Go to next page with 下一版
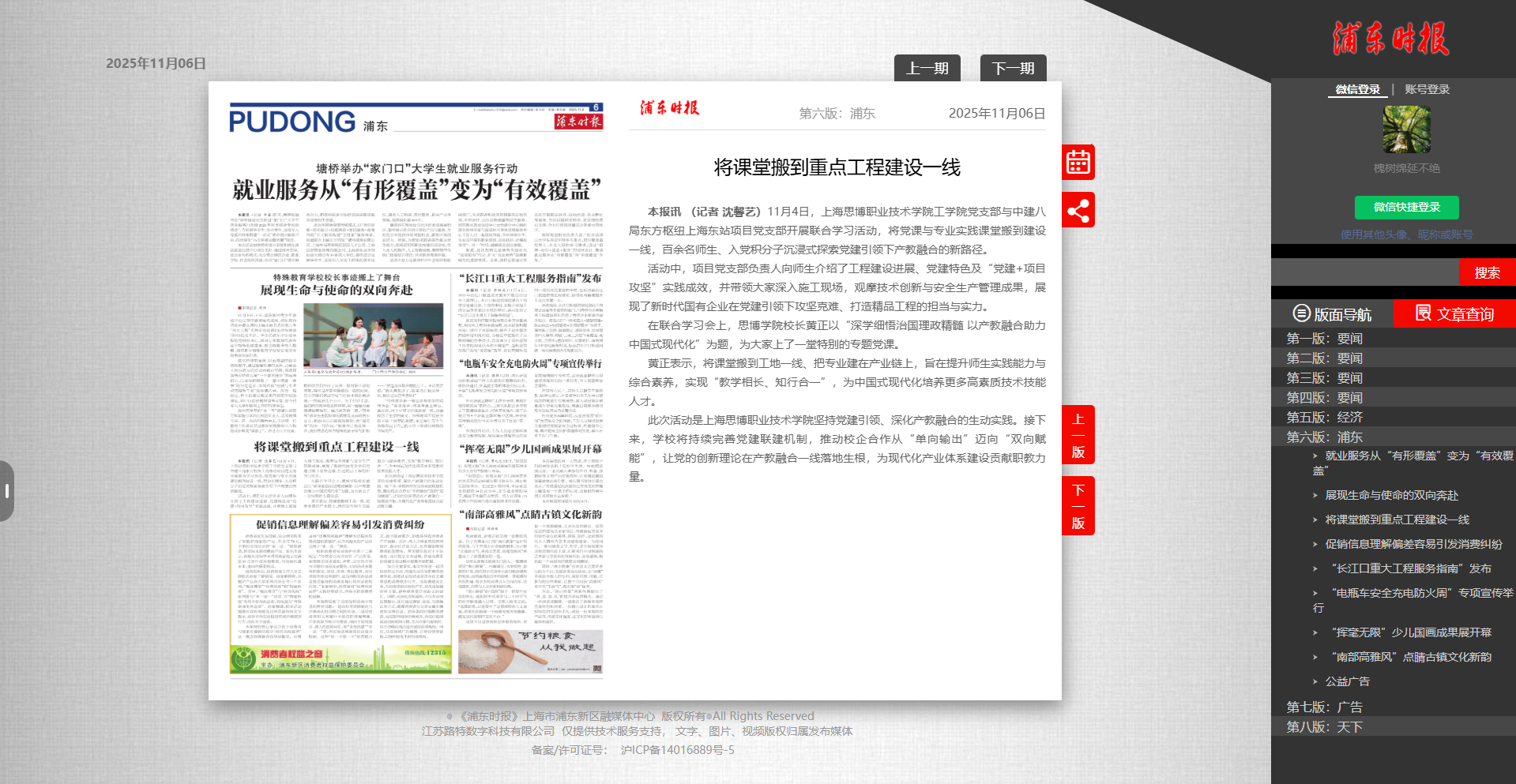1516x784 pixels. [1078, 506]
